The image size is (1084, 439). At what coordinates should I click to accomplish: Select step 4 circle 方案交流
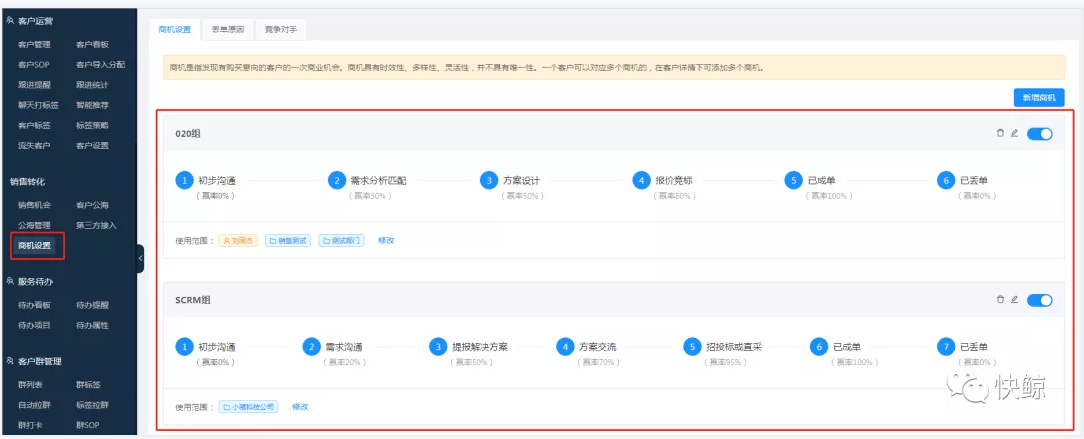565,346
